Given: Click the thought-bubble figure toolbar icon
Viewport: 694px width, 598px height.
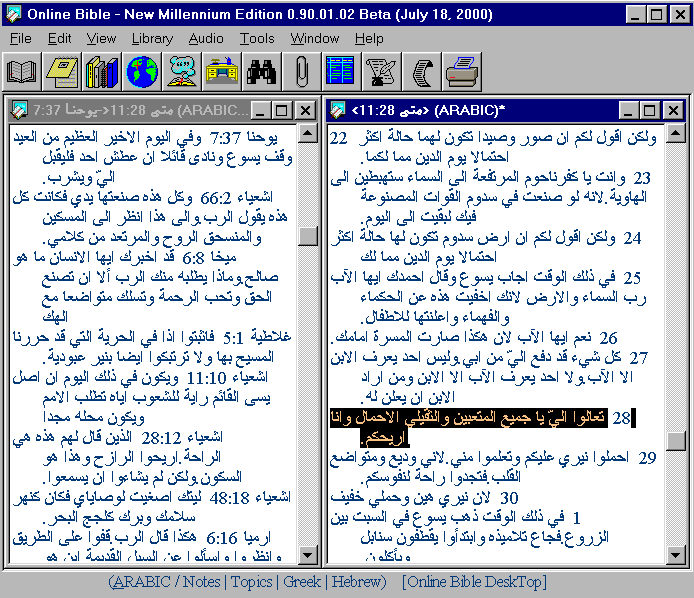Looking at the screenshot, I should (x=181, y=72).
